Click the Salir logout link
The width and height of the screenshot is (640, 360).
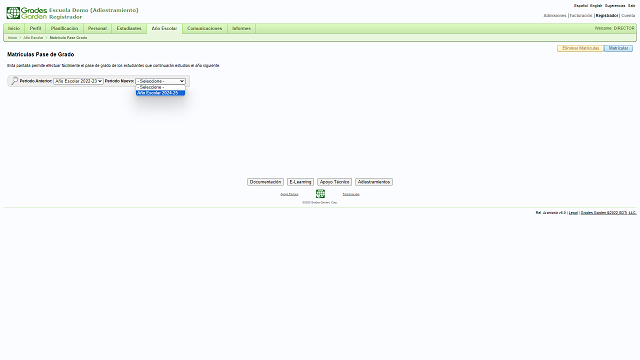[x=631, y=6]
